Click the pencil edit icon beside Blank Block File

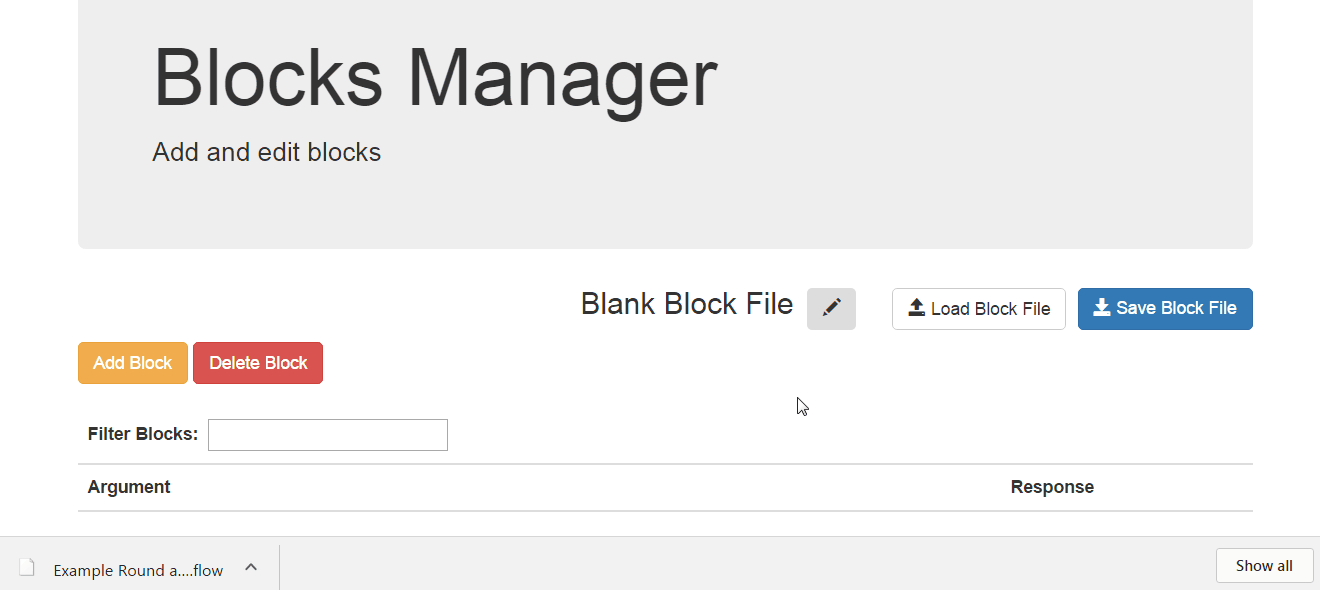[831, 309]
